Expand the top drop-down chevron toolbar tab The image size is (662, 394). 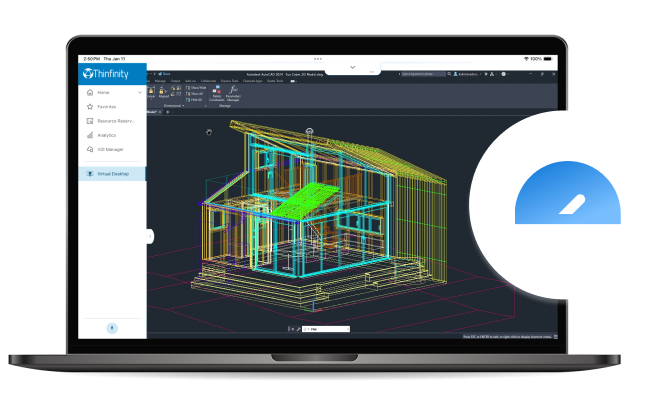tap(353, 68)
